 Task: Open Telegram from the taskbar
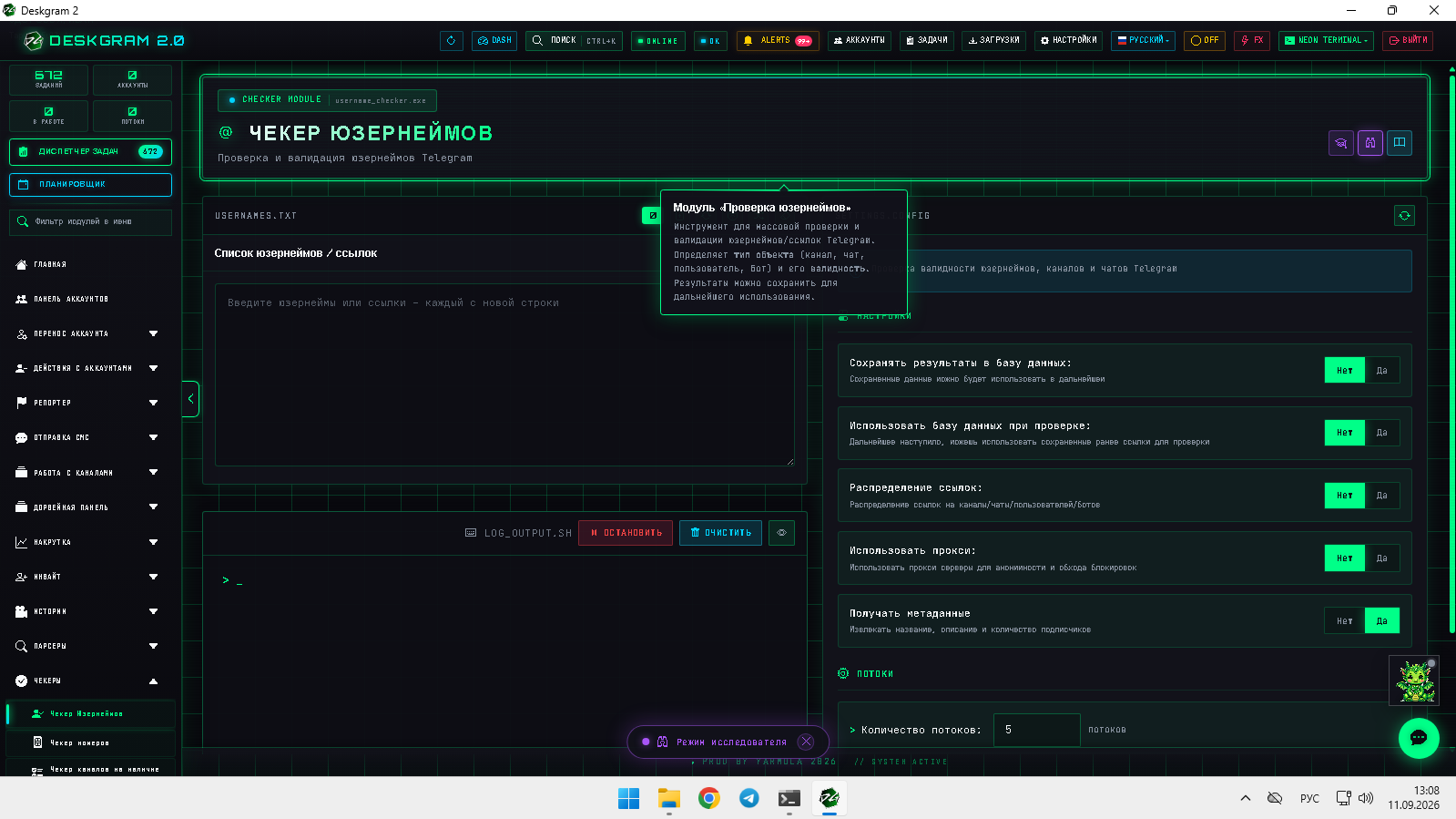point(749,799)
